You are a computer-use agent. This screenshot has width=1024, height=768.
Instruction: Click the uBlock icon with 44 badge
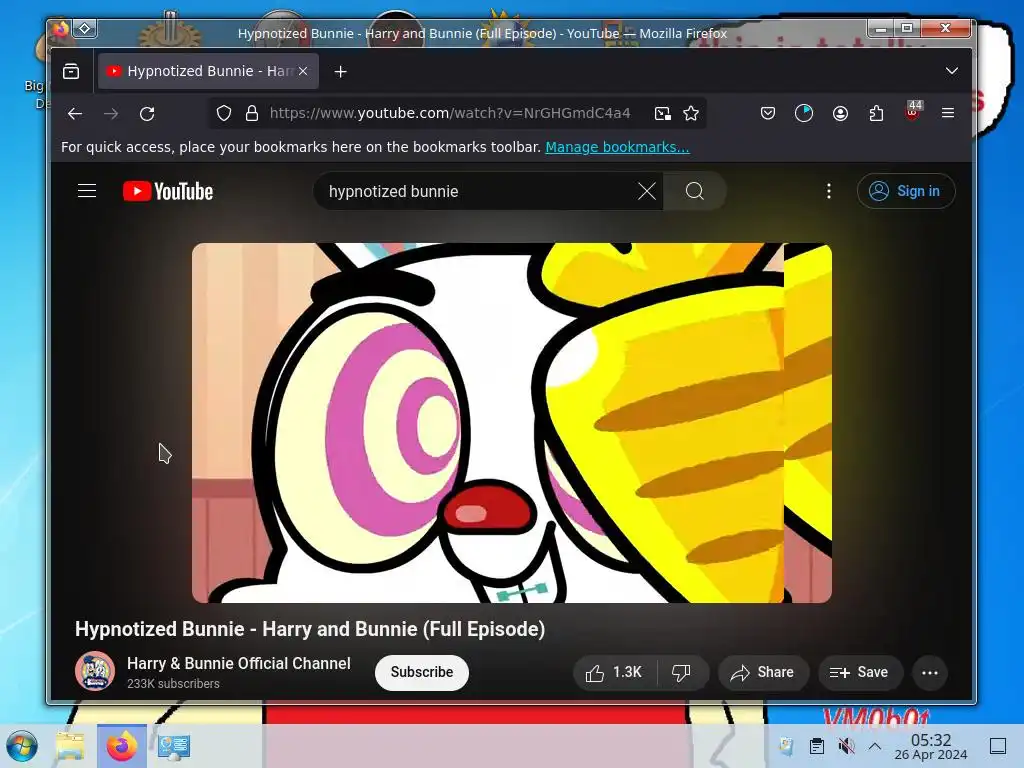pos(913,112)
